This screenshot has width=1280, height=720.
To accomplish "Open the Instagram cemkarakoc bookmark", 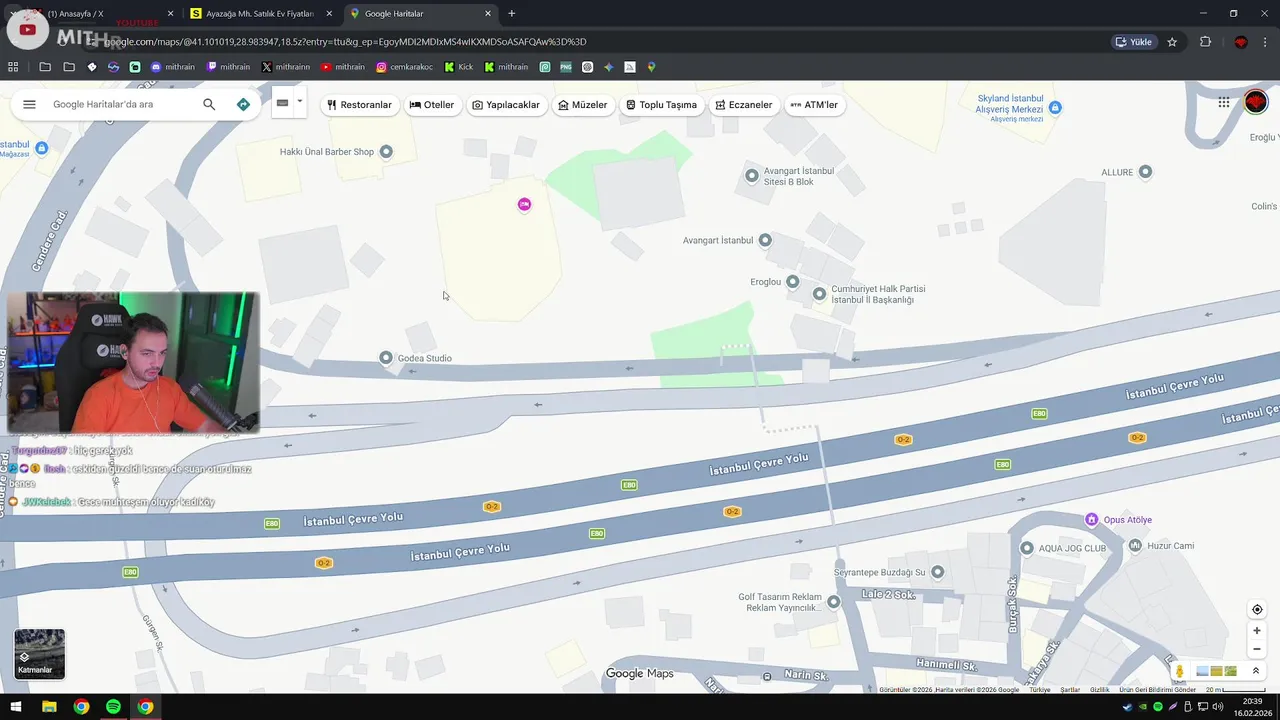I will click(x=405, y=67).
